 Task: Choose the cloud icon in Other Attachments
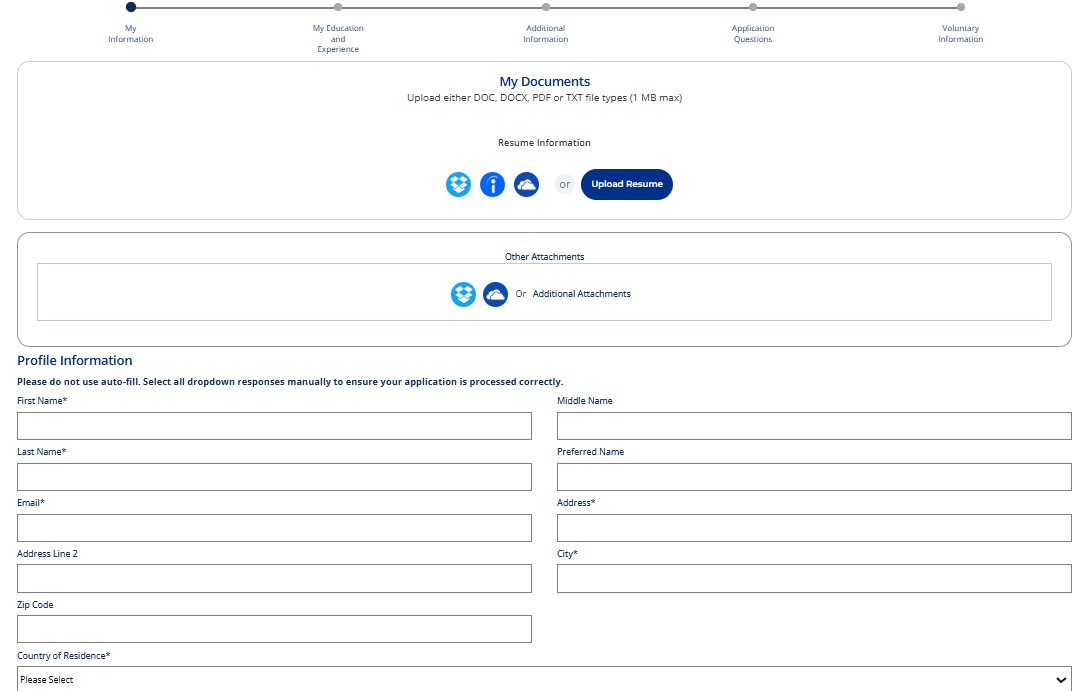coord(495,294)
